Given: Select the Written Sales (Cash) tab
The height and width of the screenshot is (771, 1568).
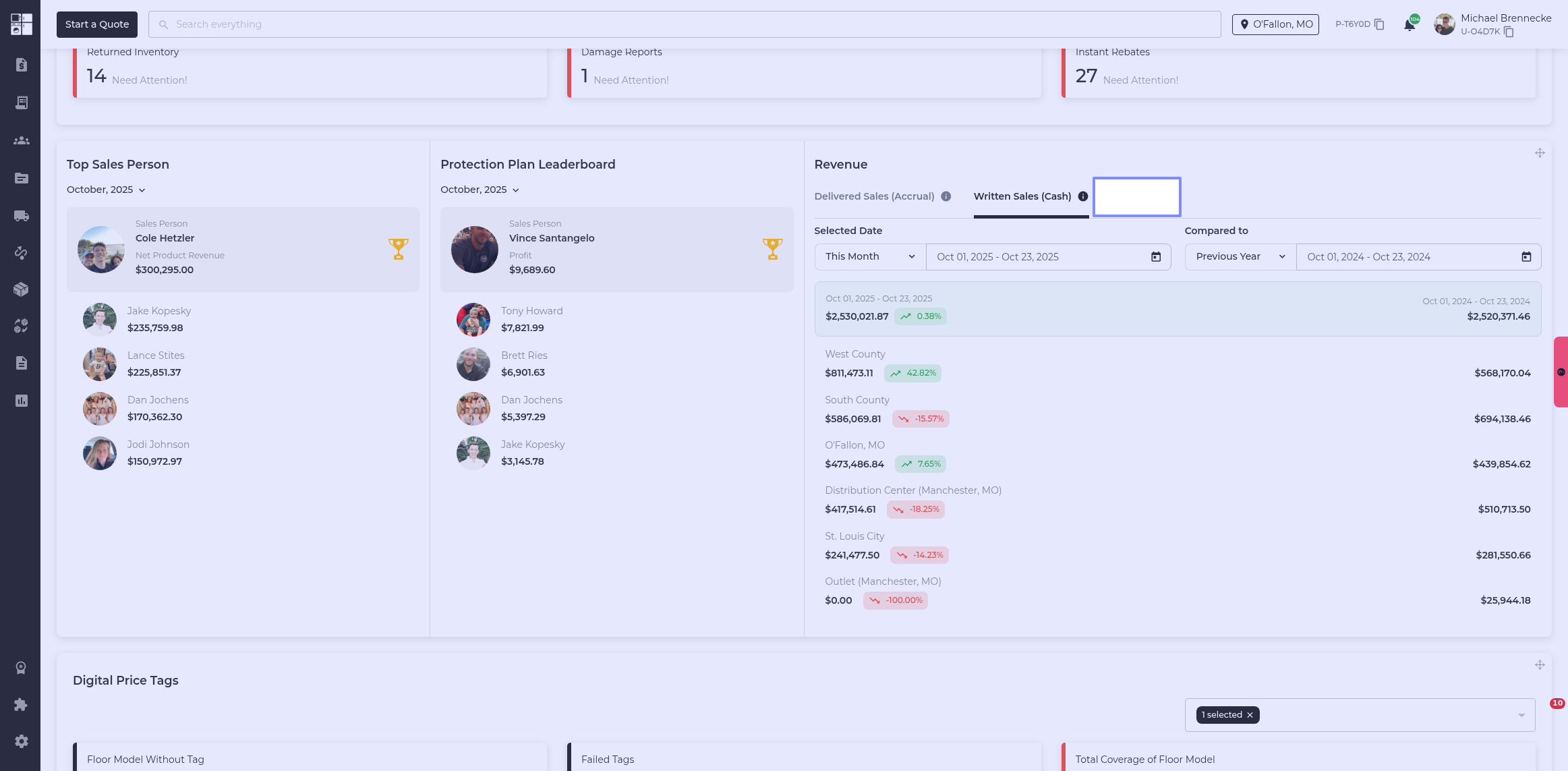Looking at the screenshot, I should tap(1022, 196).
